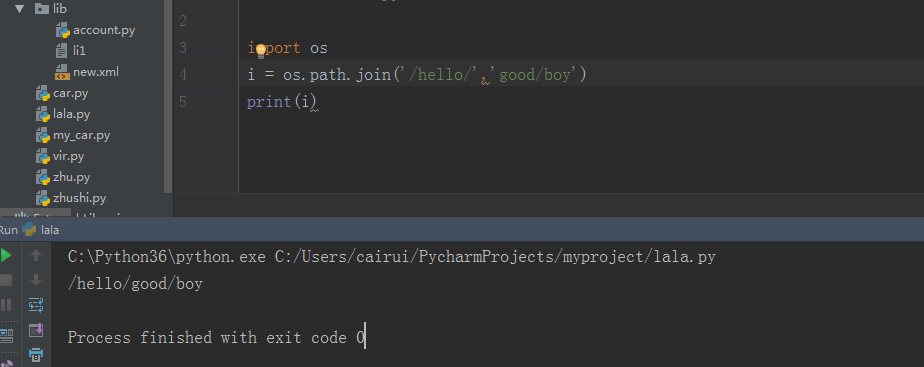The height and width of the screenshot is (367, 924).
Task: Click the text file icon beside li1
Action: click(62, 51)
